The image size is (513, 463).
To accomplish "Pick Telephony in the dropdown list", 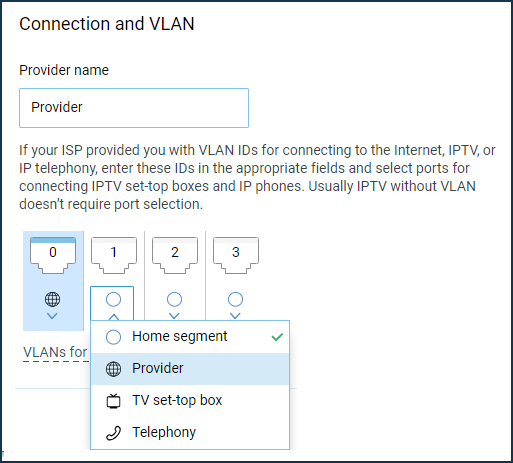I will (190, 432).
